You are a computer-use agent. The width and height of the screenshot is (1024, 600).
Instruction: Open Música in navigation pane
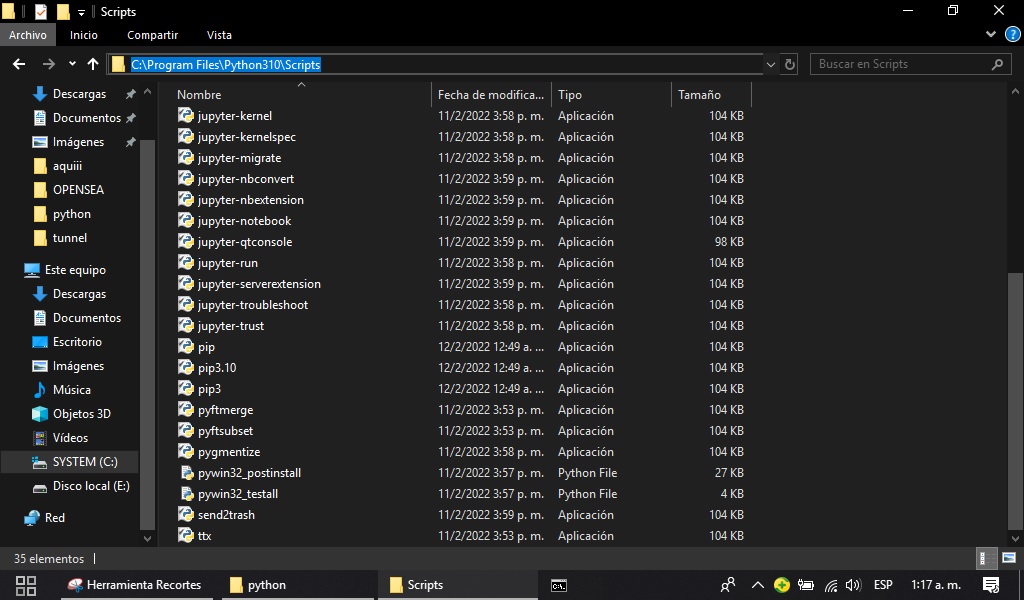click(x=72, y=390)
